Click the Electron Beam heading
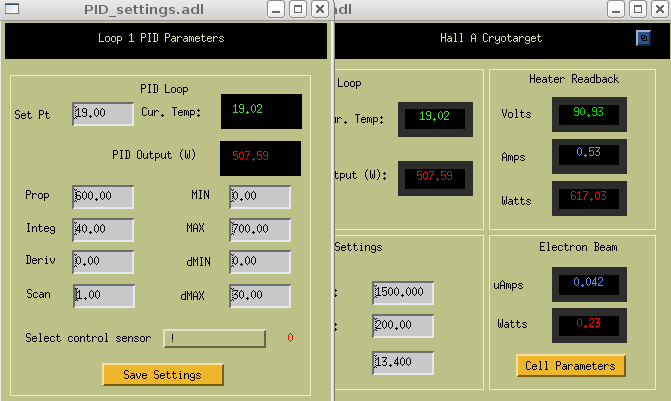Viewport: 671px width, 401px height. [578, 247]
